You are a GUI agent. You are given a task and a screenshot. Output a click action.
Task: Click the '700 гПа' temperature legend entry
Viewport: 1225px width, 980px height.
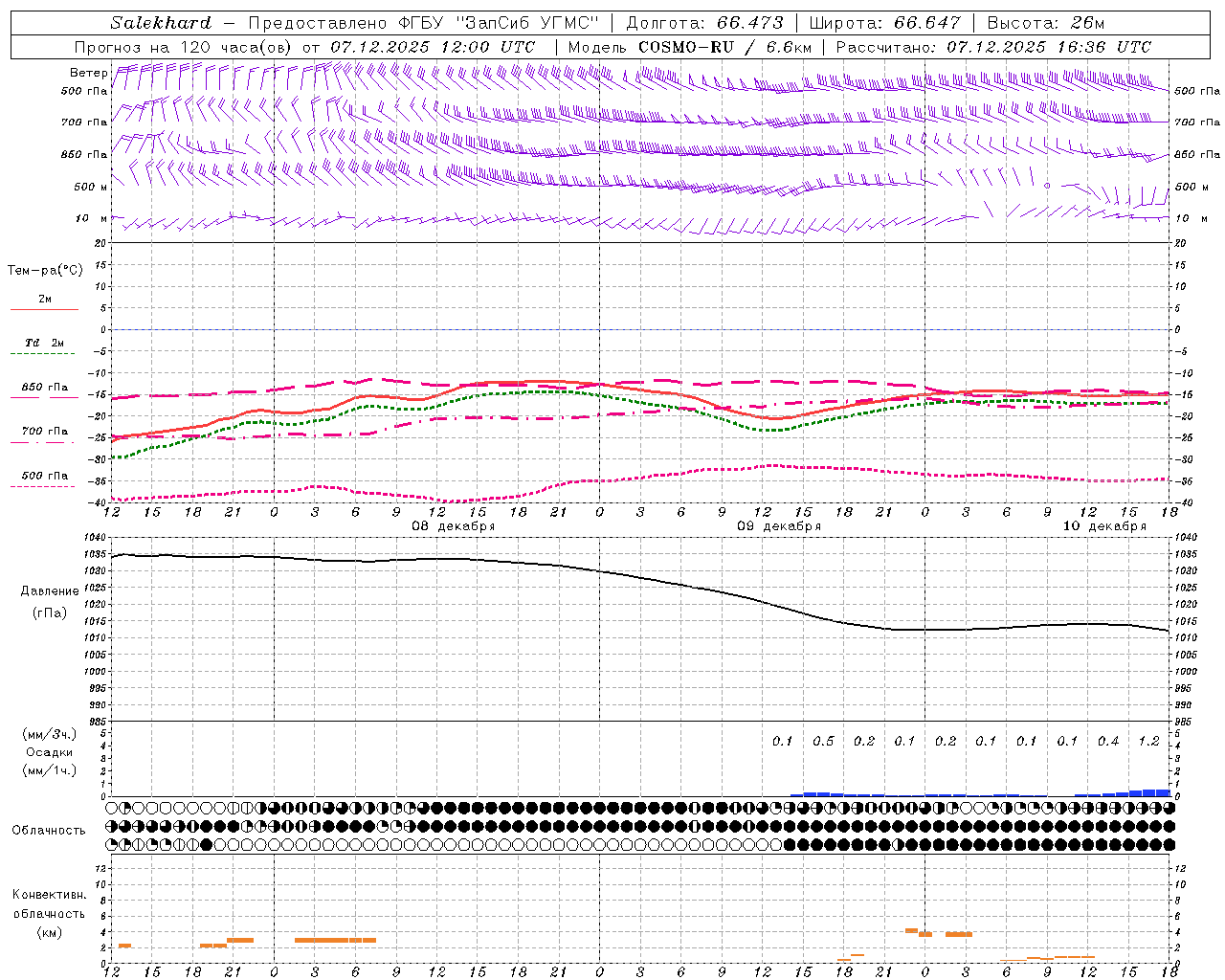[44, 432]
